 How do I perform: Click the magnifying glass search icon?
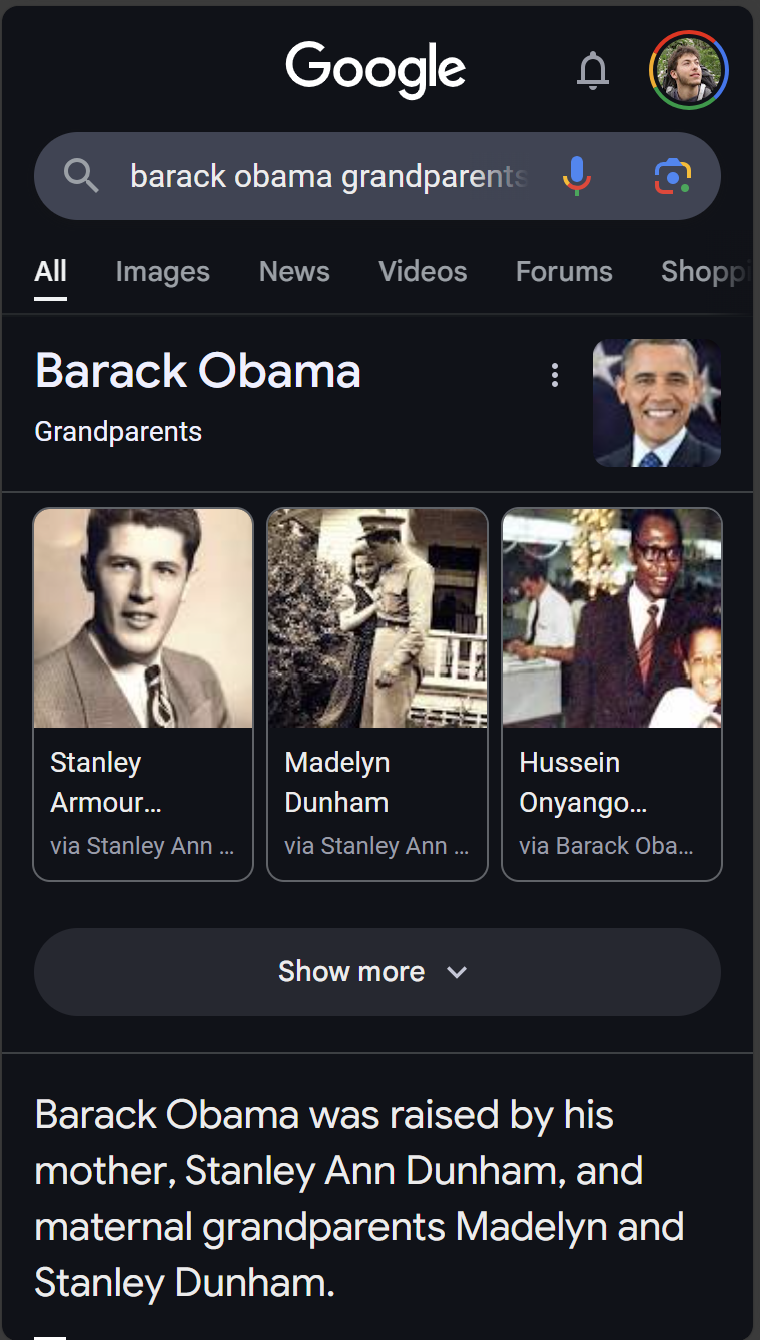(81, 176)
